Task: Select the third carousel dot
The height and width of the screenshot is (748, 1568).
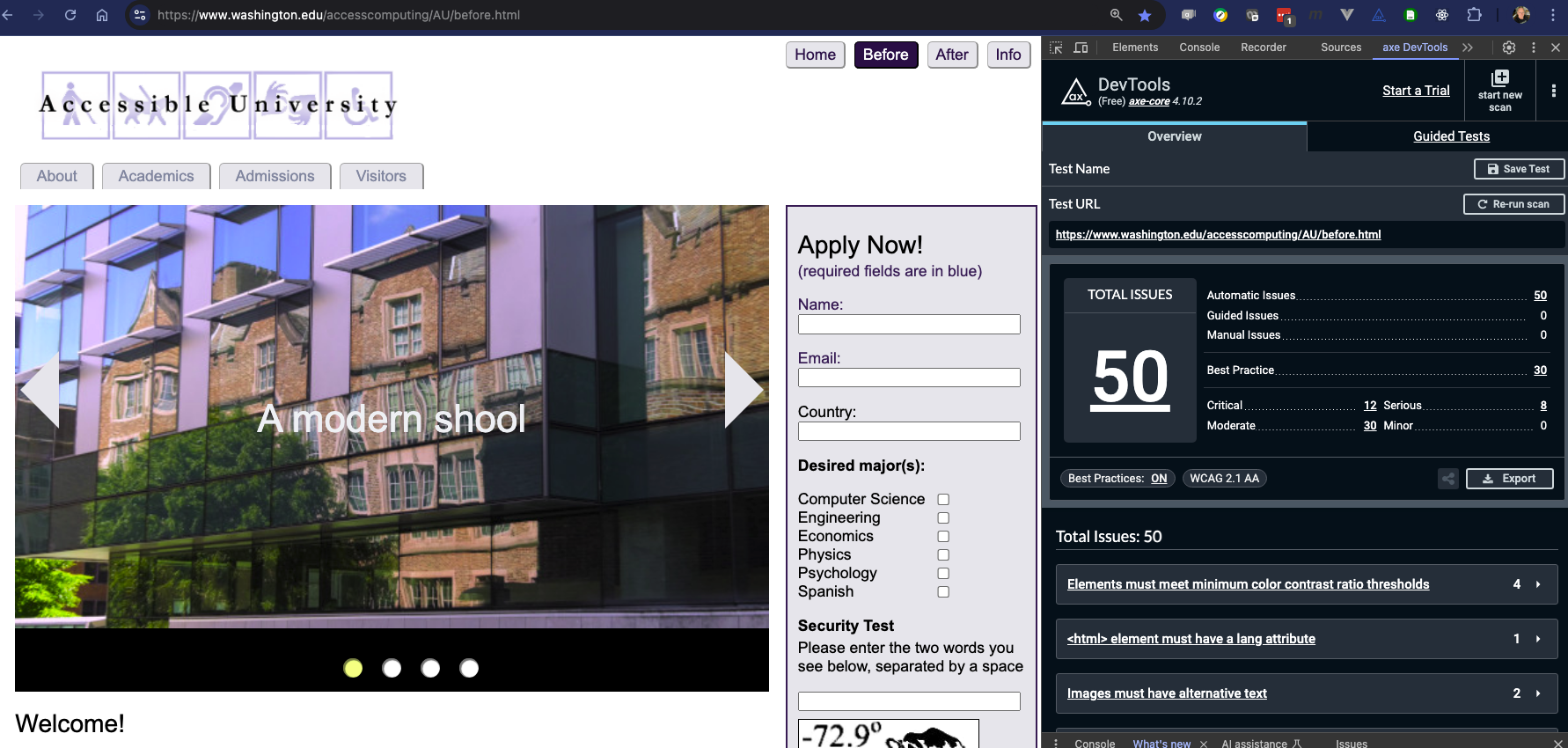Action: point(430,669)
